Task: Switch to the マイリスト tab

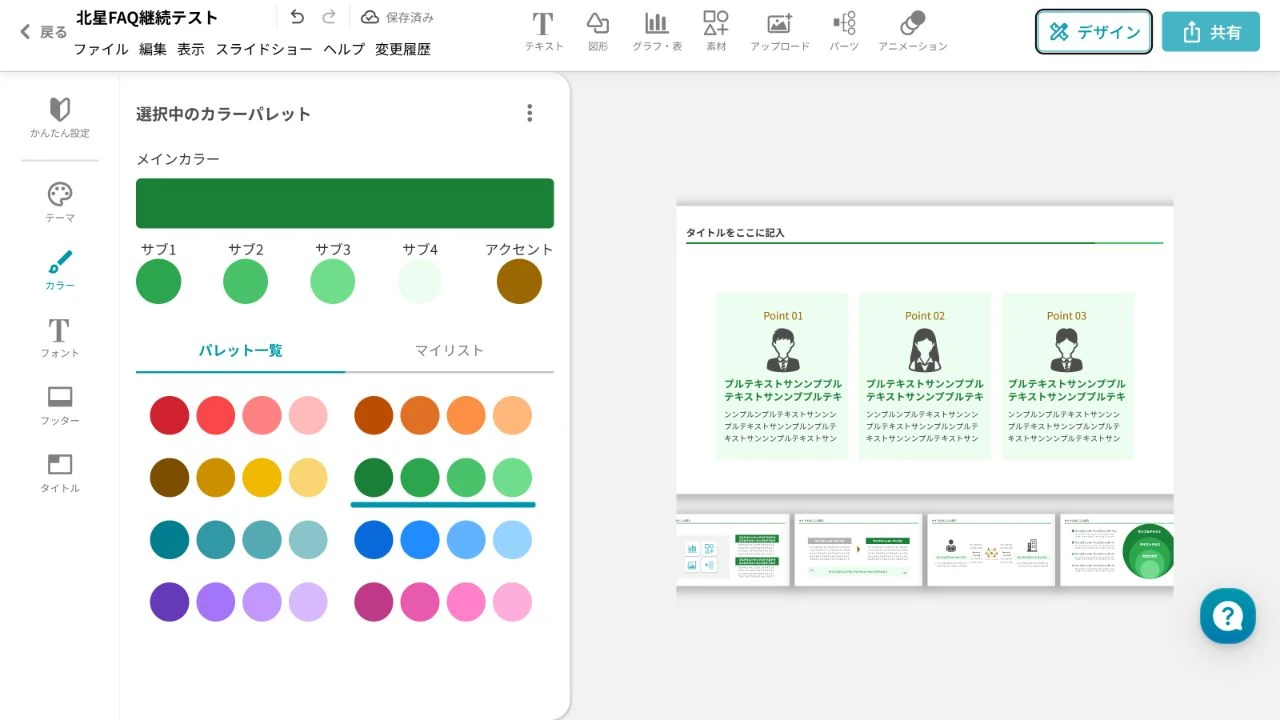Action: point(449,350)
